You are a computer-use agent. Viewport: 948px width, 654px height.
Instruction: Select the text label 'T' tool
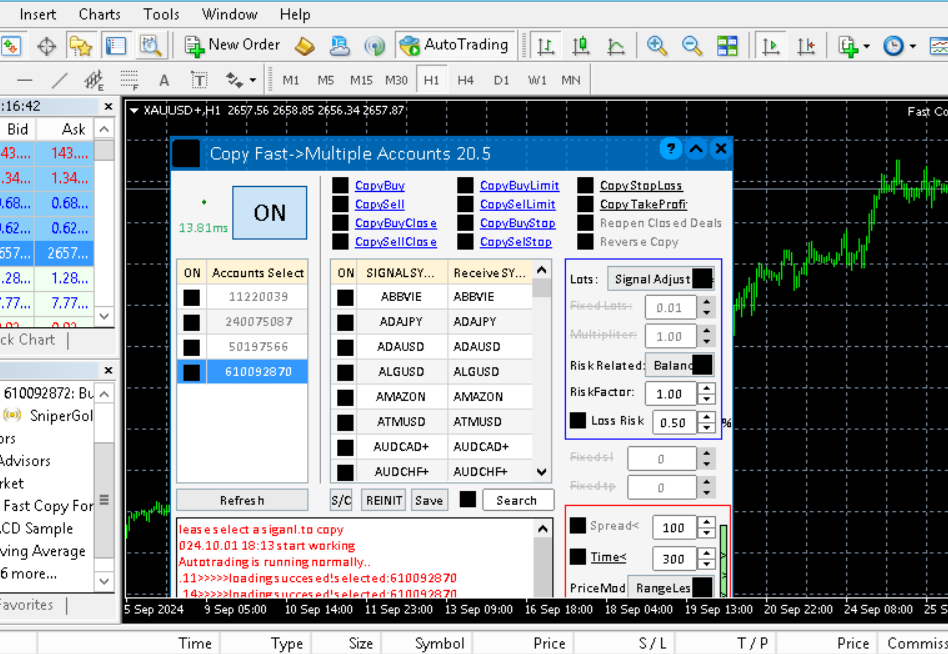point(199,80)
